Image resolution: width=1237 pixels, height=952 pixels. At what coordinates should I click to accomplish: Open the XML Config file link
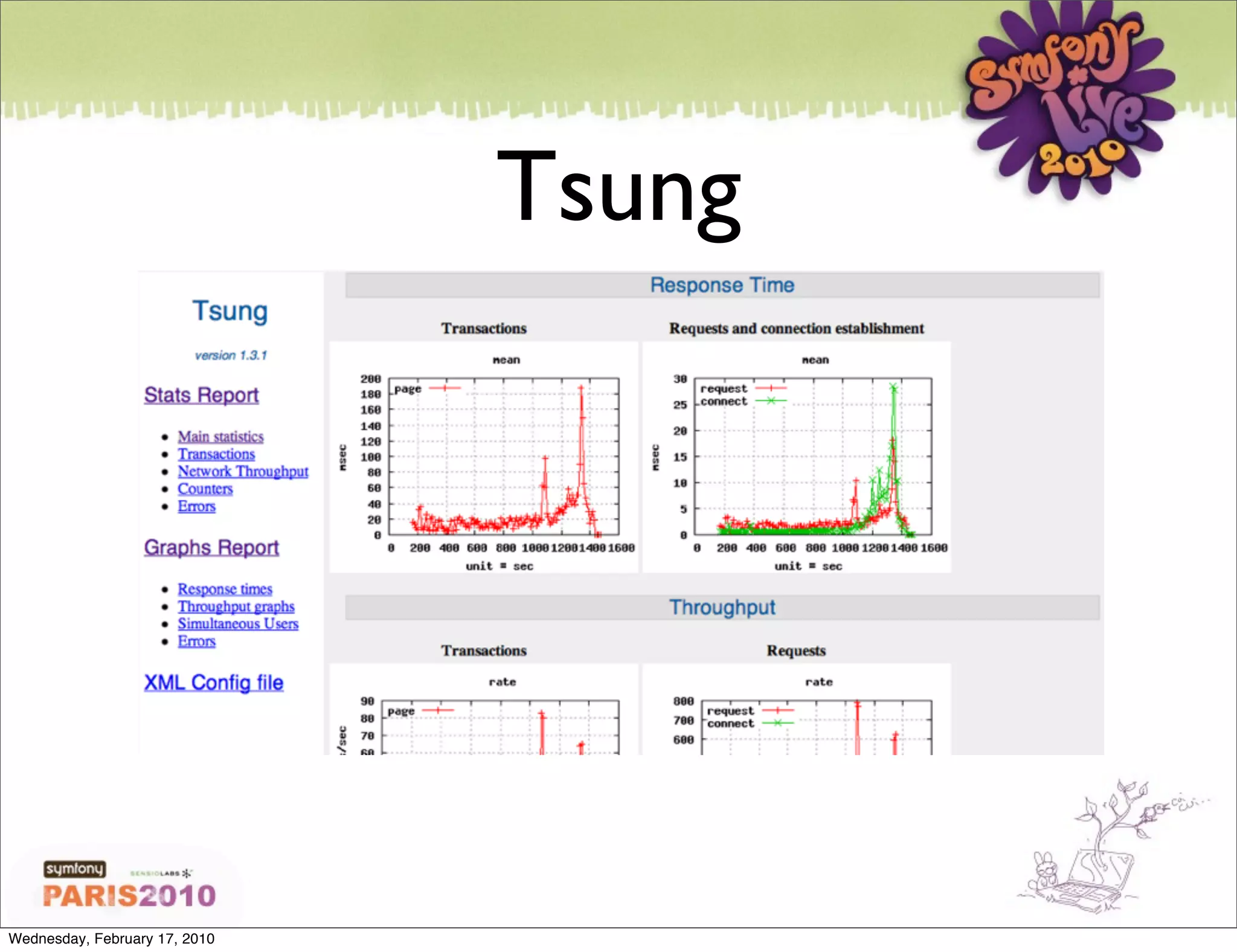click(x=214, y=683)
